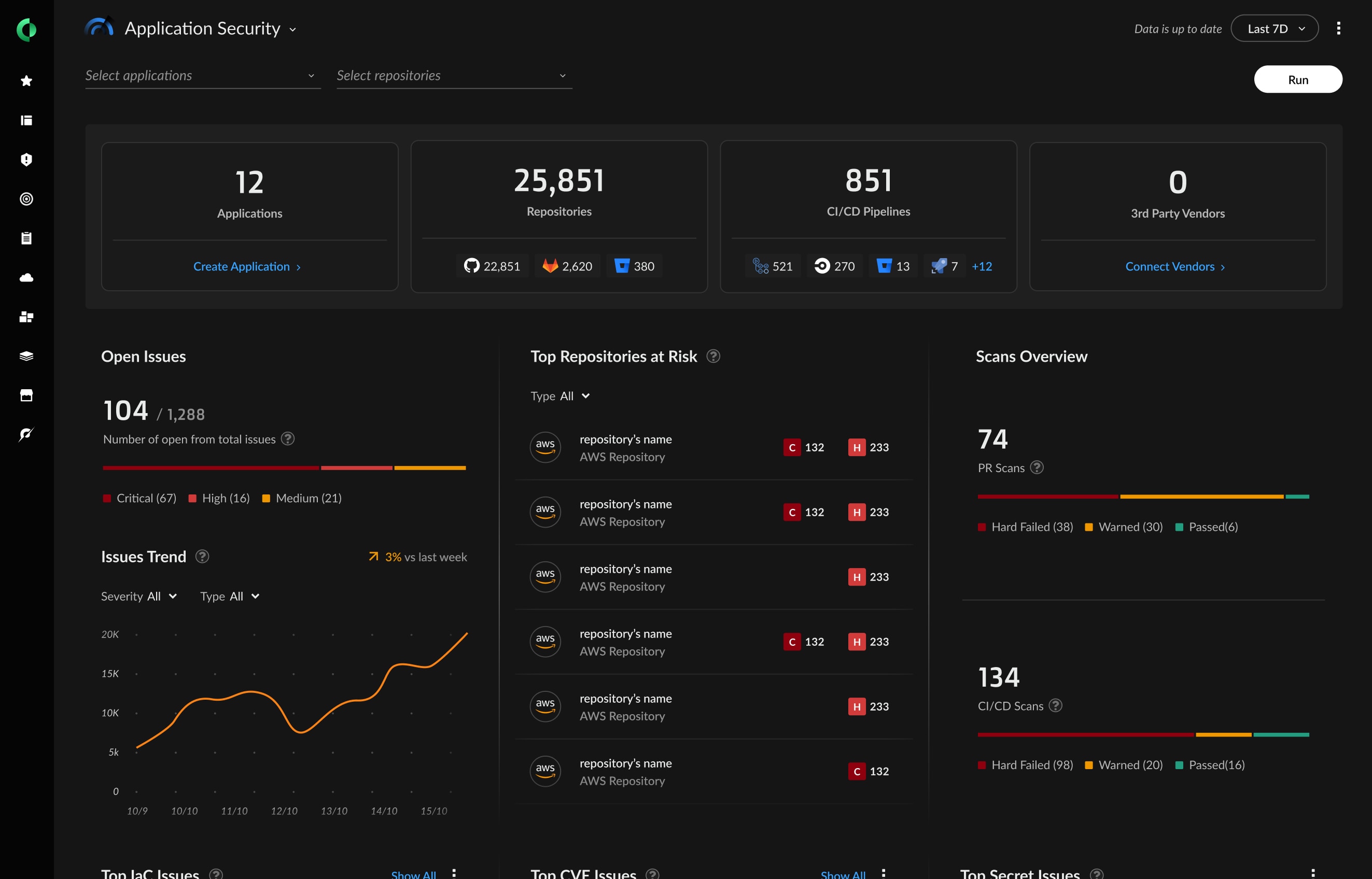This screenshot has width=1372, height=879.
Task: Open the Last 7D time range dropdown
Action: tap(1274, 28)
